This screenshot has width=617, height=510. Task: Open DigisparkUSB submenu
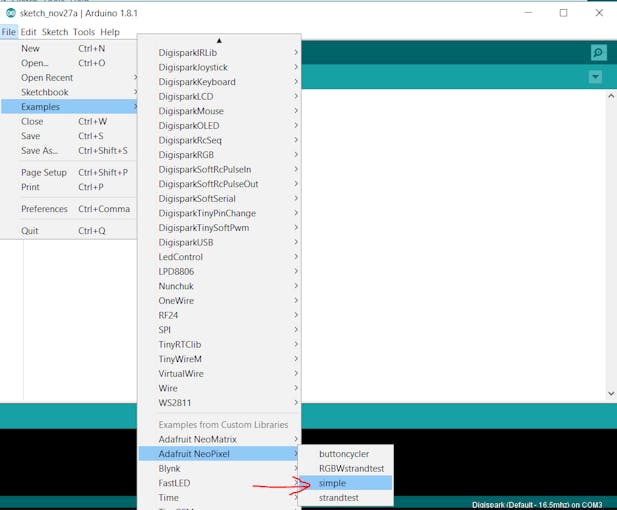click(x=219, y=242)
